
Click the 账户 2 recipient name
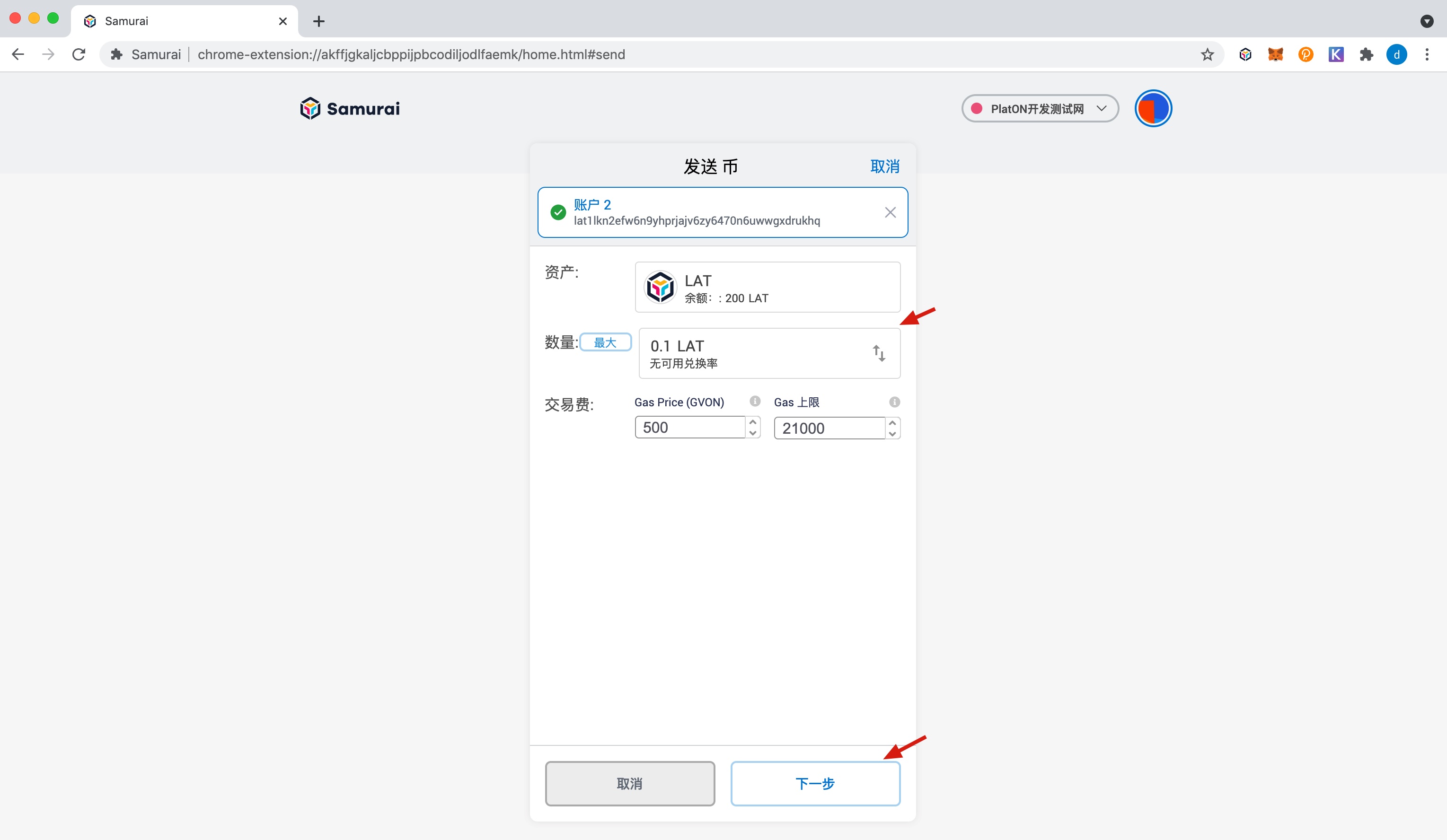coord(592,205)
